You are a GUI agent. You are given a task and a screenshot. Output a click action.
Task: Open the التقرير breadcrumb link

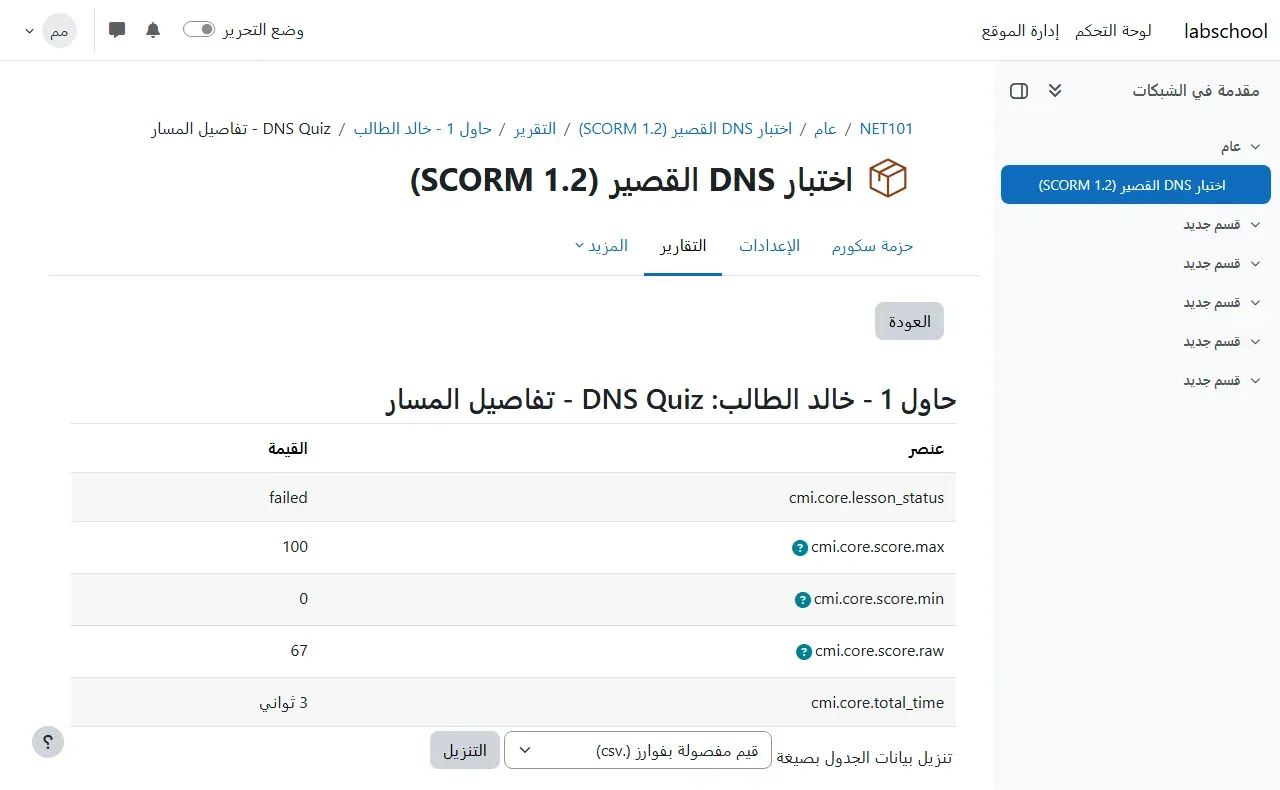pos(535,129)
